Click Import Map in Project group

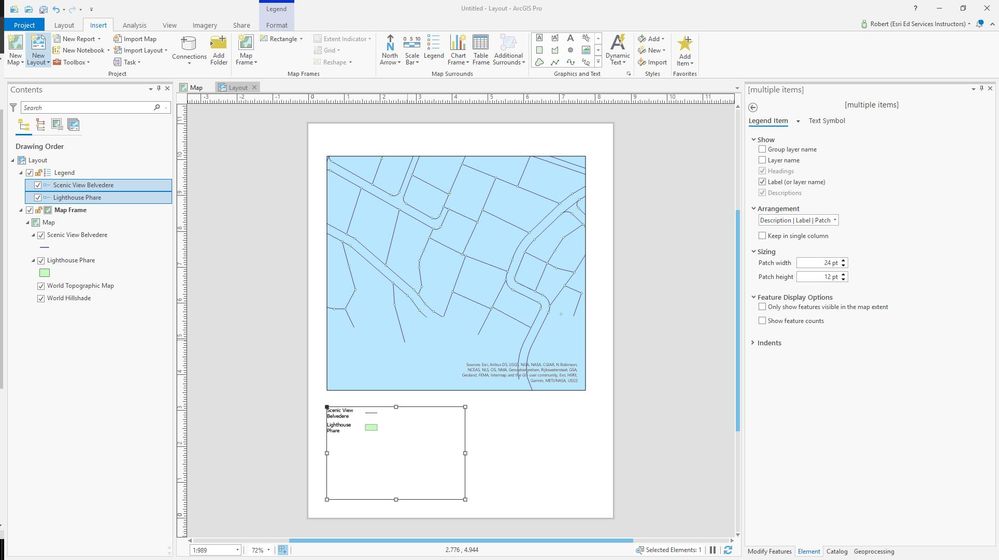coord(134,39)
